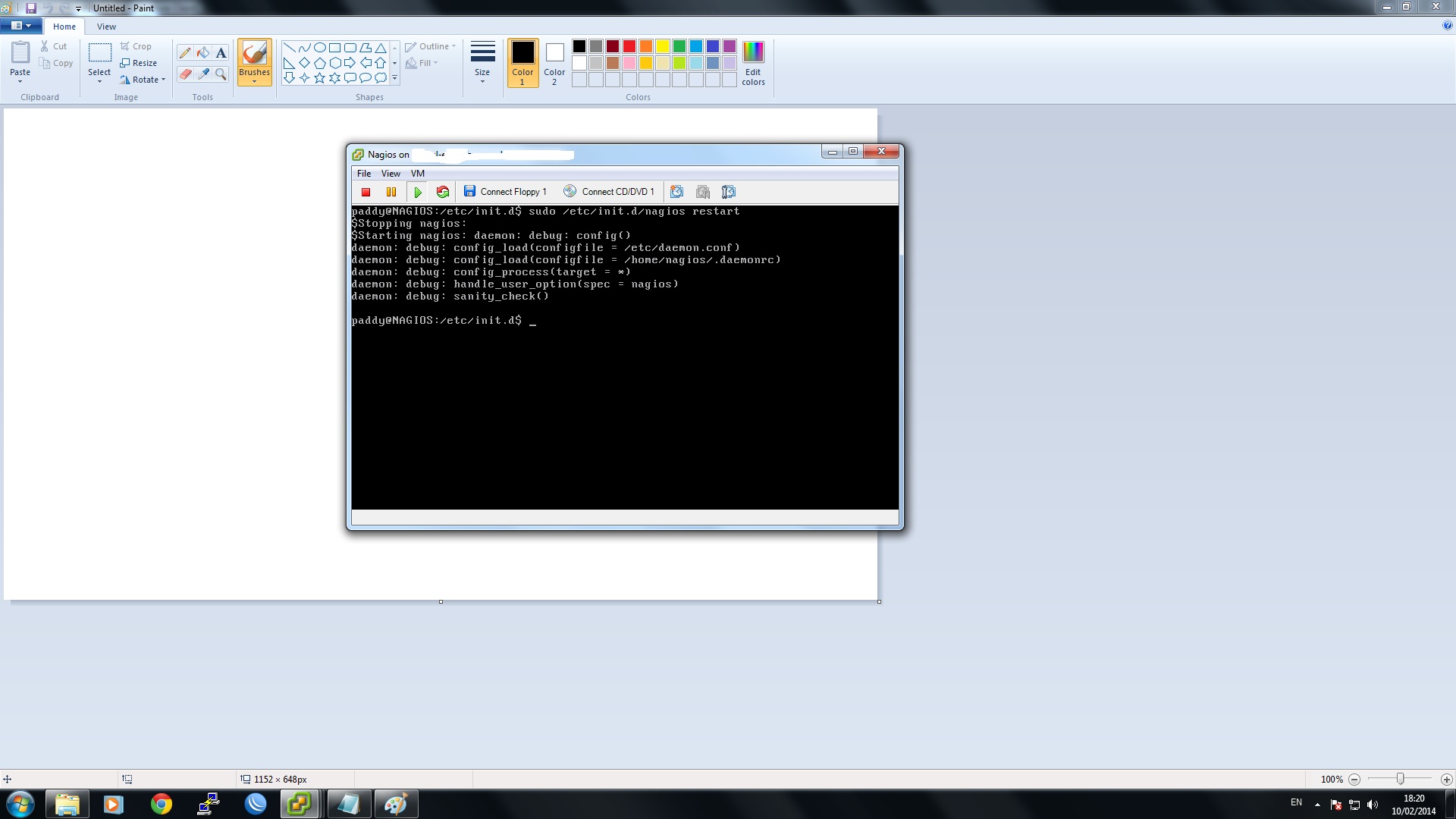Select the Text tool
The height and width of the screenshot is (819, 1456).
[x=221, y=53]
